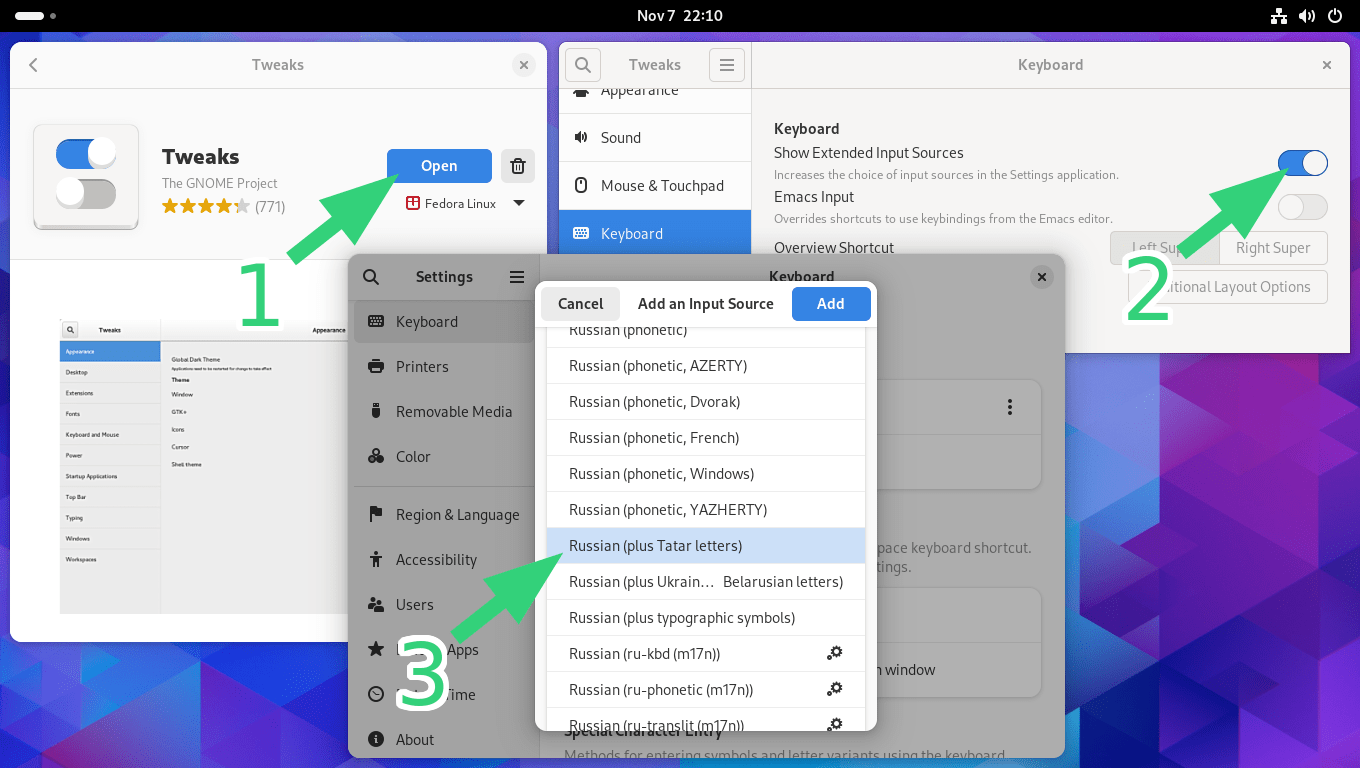Screen dimensions: 1360x768
Task: Expand the Fedora Linux source dropdown
Action: coord(518,203)
